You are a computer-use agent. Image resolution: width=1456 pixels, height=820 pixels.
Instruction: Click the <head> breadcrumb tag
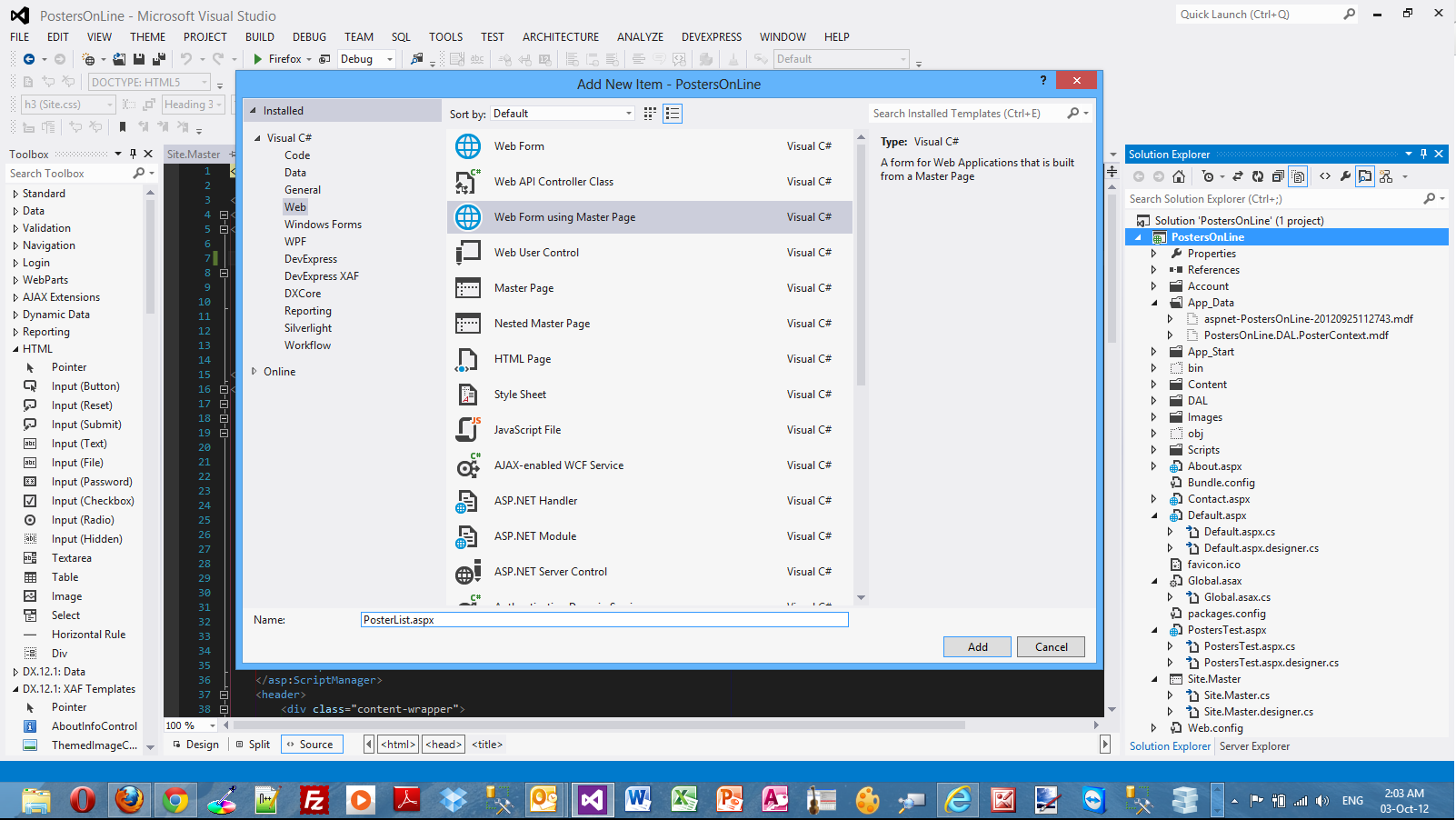click(x=444, y=745)
